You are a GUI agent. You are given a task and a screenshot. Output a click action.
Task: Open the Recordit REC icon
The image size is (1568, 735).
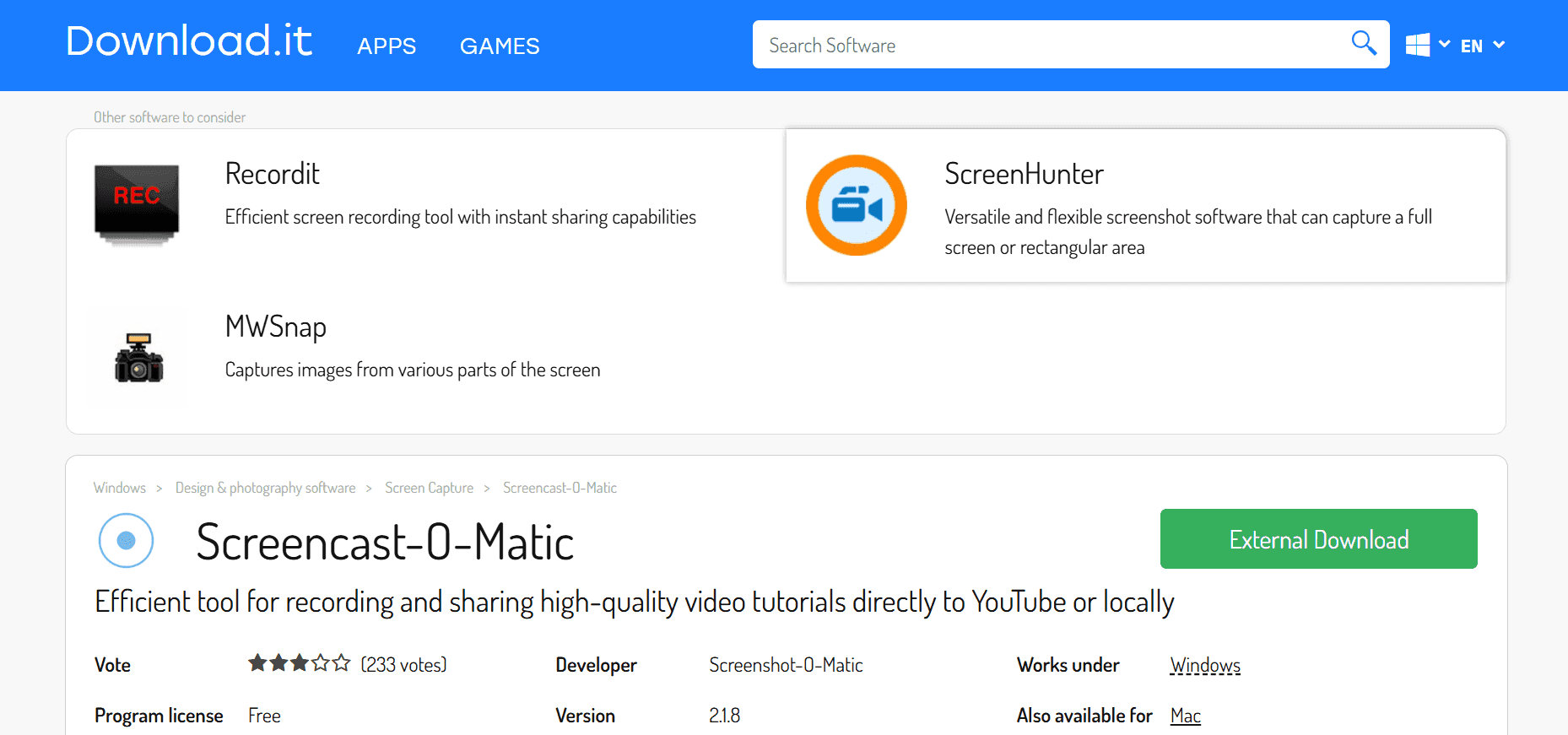(137, 205)
